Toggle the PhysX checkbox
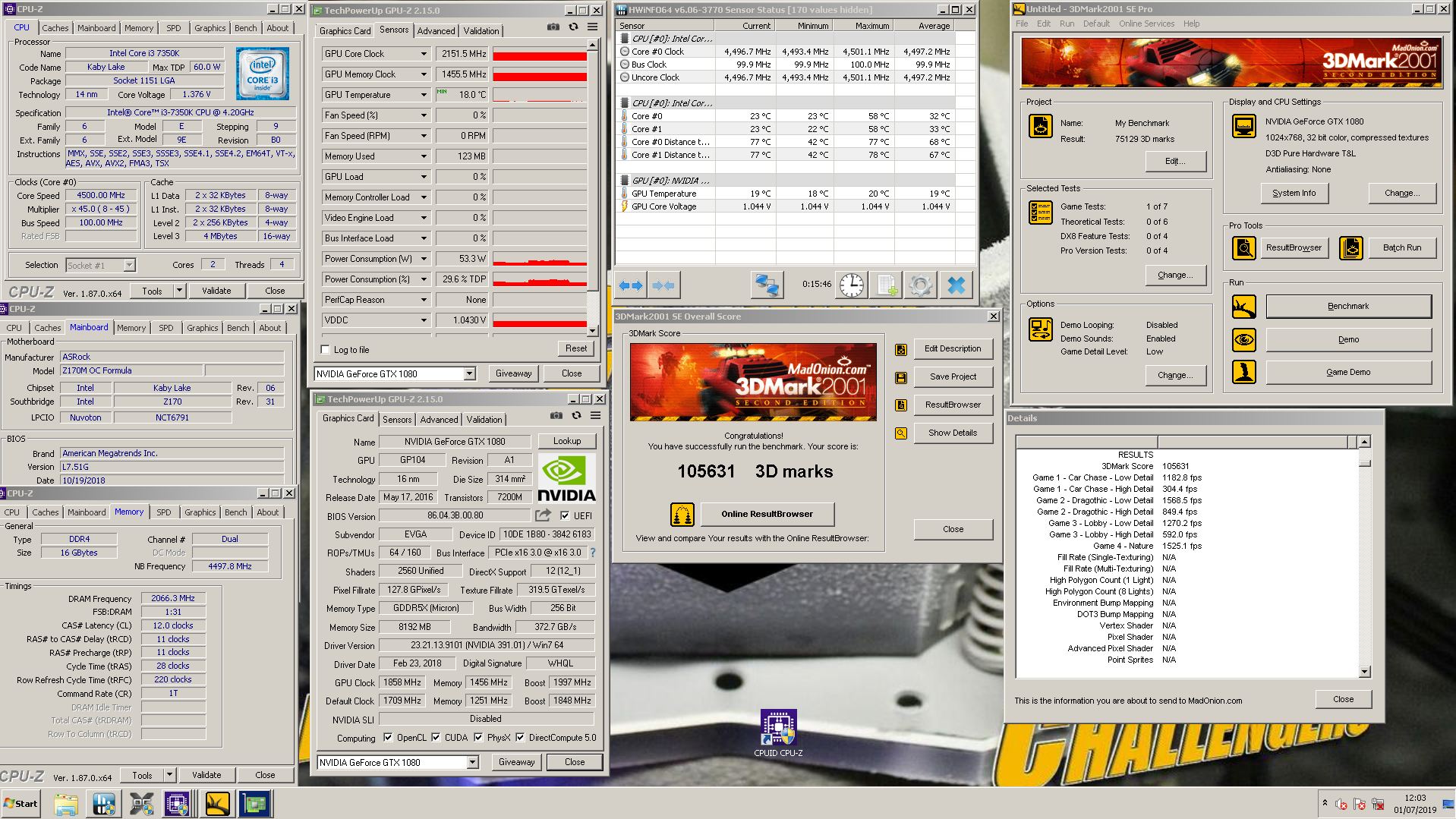This screenshot has width=1456, height=819. [x=478, y=737]
